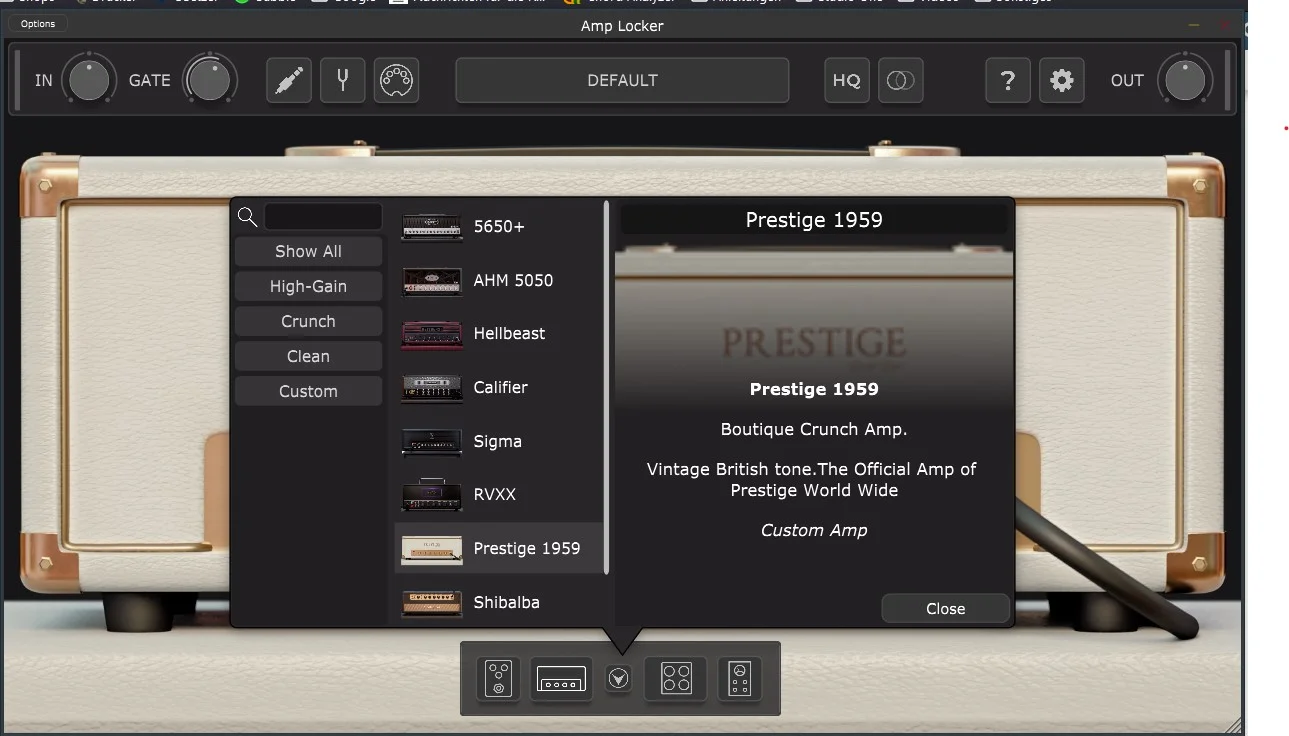Select the AHM 5050 amp
Viewport: 1289px width, 736px height.
(498, 281)
